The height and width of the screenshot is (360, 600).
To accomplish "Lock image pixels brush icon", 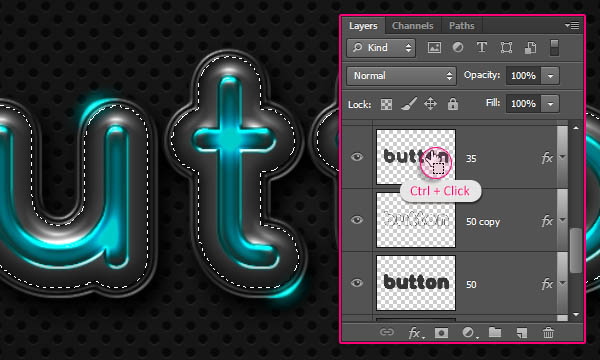I will [x=409, y=104].
